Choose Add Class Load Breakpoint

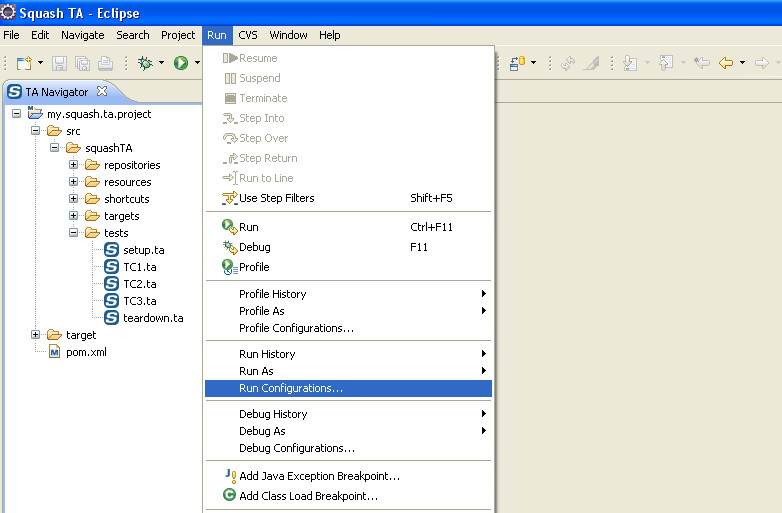(x=348, y=496)
